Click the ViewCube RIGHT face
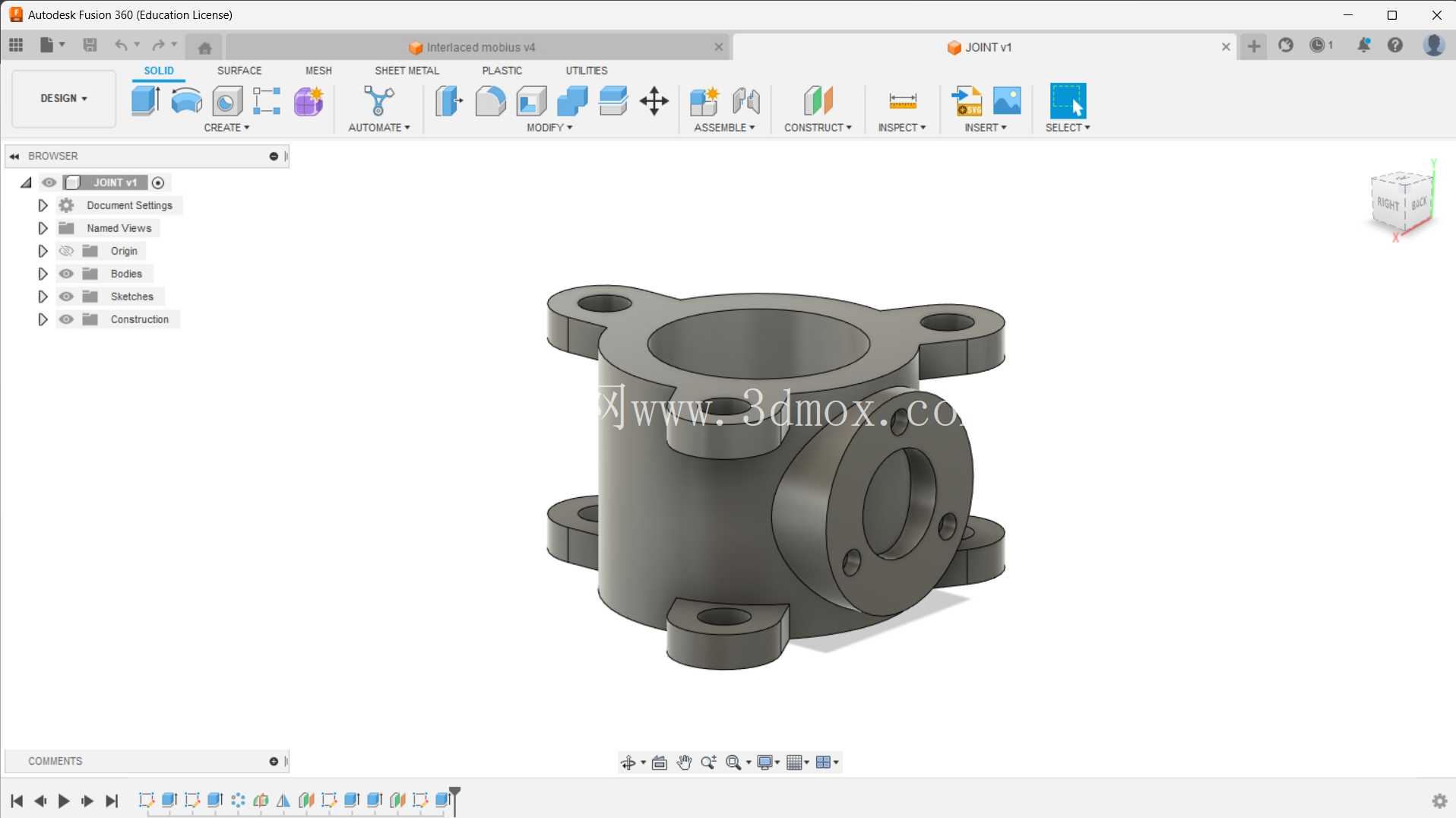The width and height of the screenshot is (1456, 818). pyautogui.click(x=1388, y=204)
